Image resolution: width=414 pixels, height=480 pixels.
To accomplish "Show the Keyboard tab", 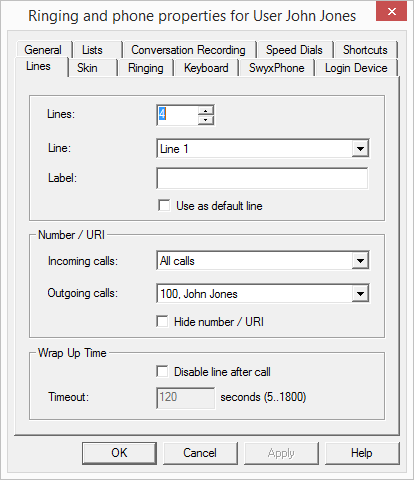I will 206,68.
